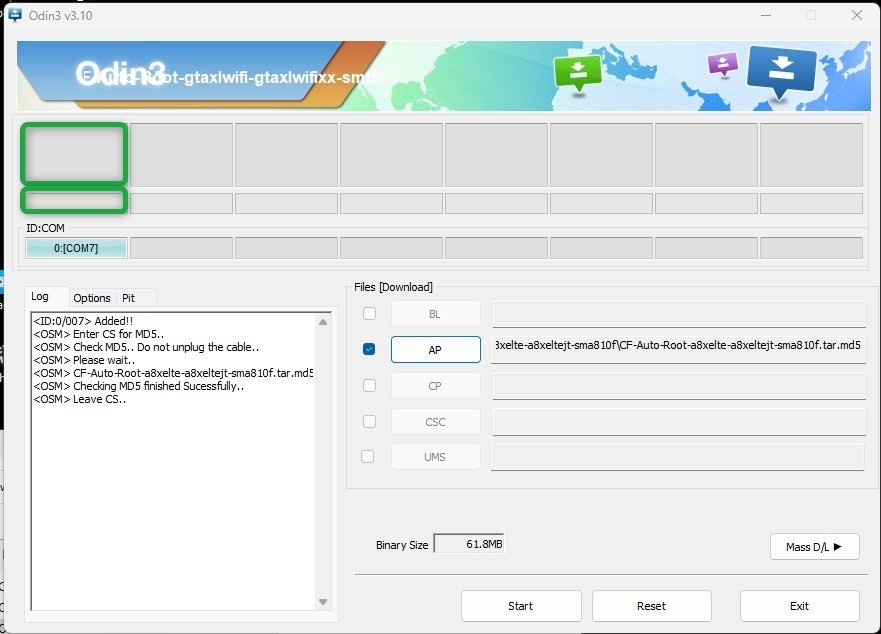The height and width of the screenshot is (634, 881).
Task: Click the purple download bubble icon
Action: [x=722, y=65]
